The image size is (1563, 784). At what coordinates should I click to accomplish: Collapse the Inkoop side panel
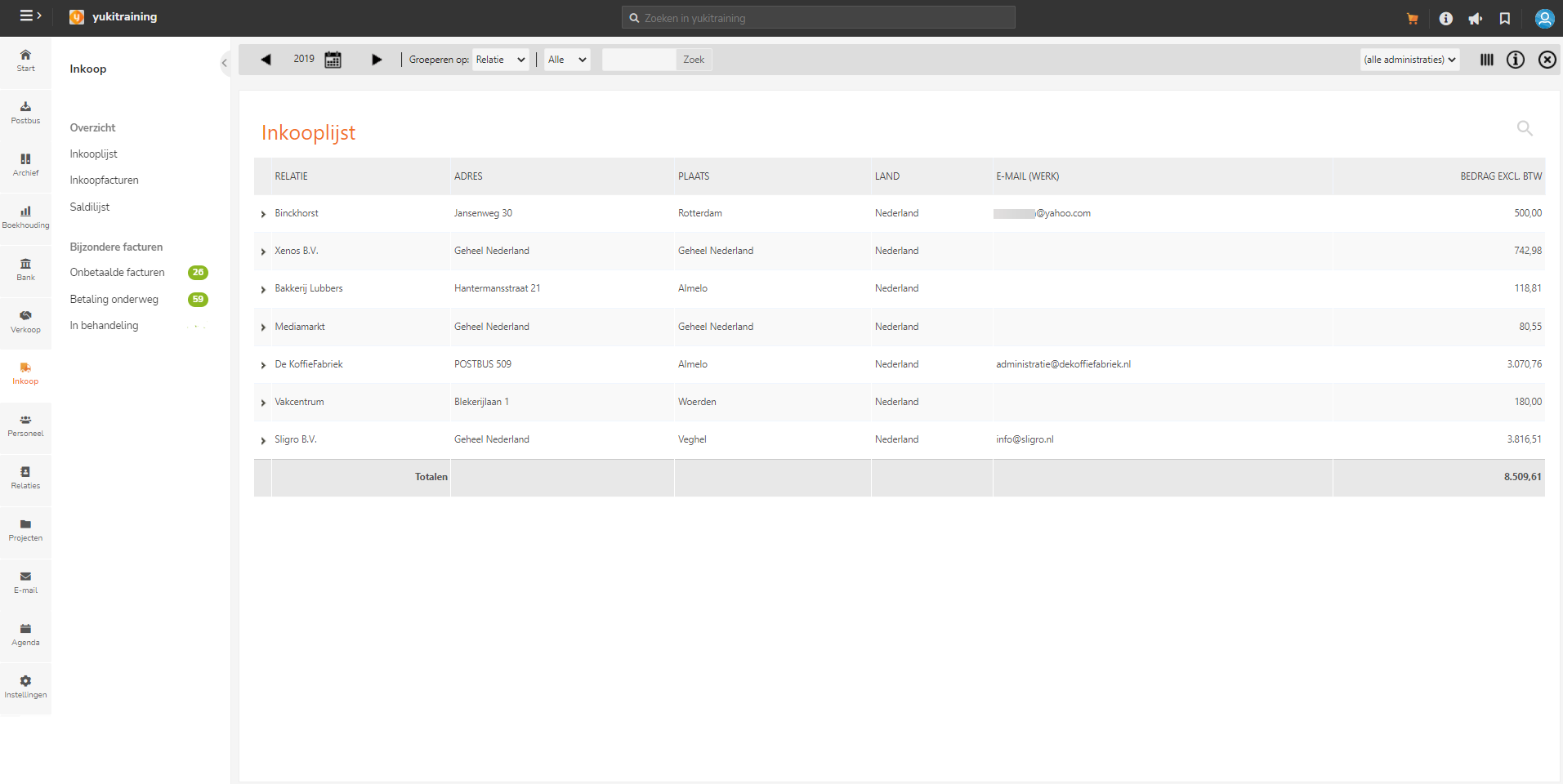coord(225,63)
